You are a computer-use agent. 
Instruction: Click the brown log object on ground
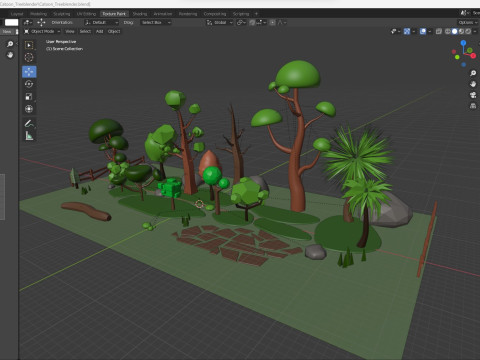pyautogui.click(x=86, y=211)
